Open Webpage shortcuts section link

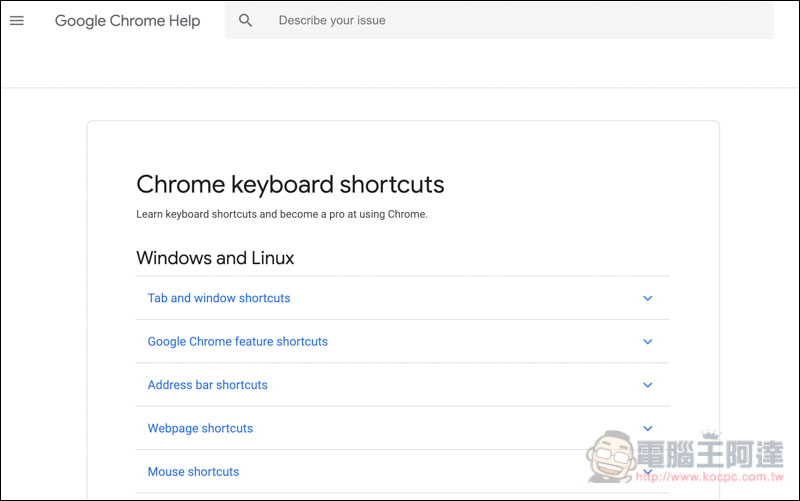(x=200, y=428)
